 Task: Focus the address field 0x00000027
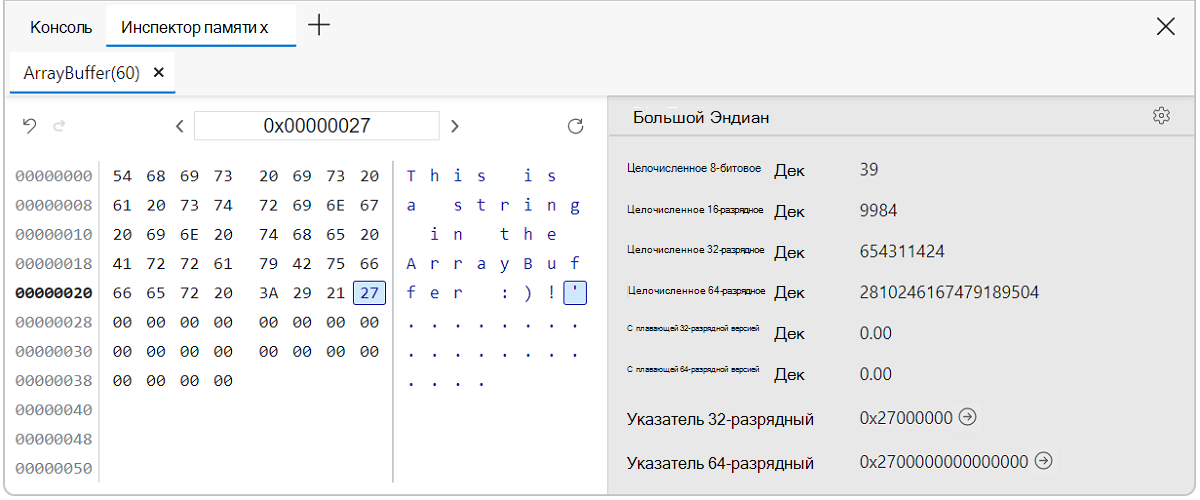tap(317, 126)
